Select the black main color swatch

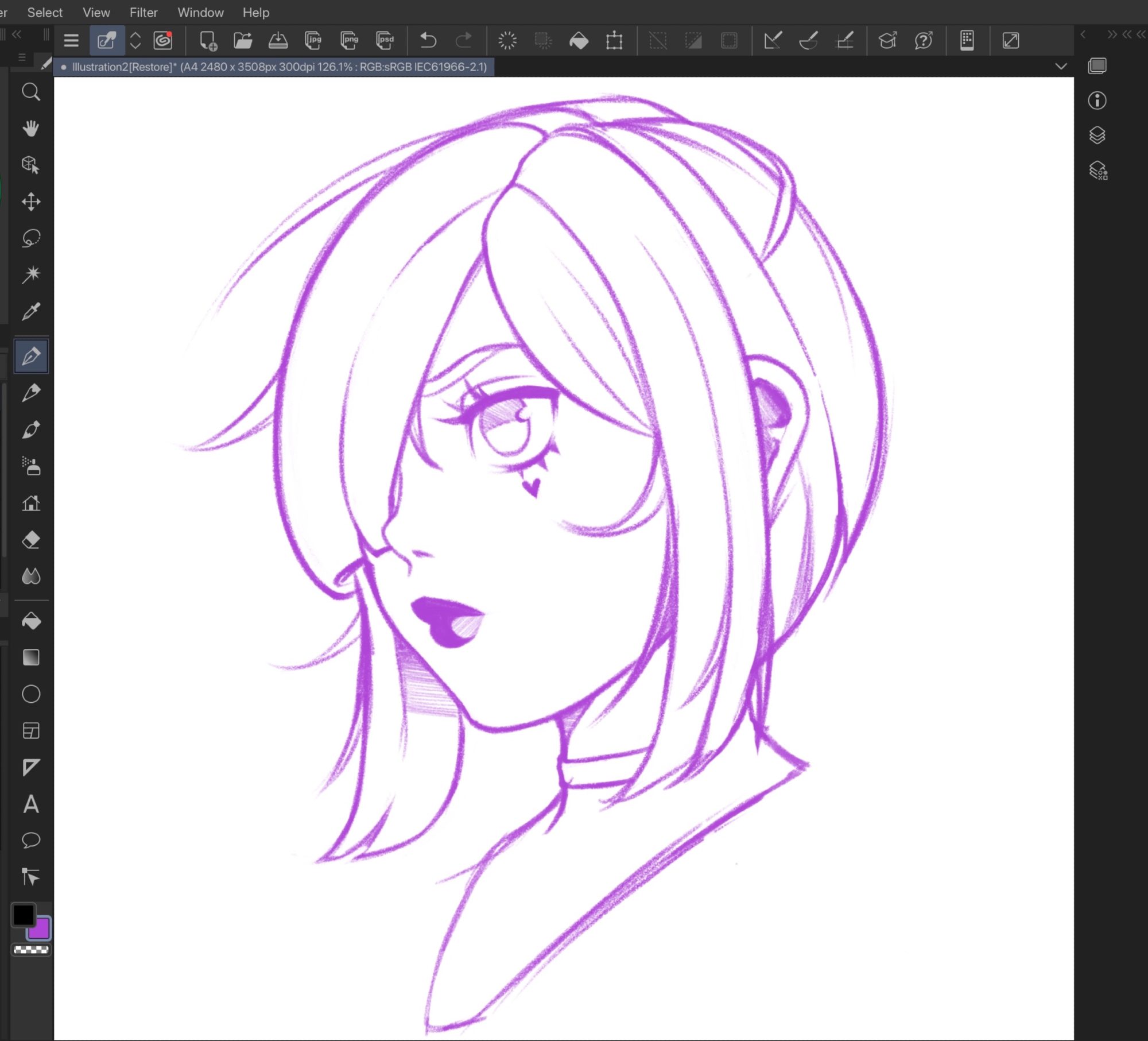24,915
